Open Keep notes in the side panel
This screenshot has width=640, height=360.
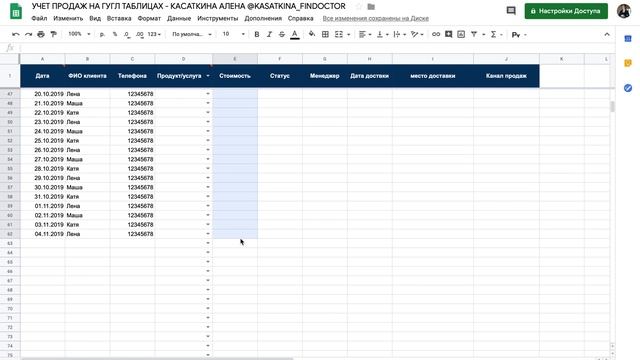628,63
